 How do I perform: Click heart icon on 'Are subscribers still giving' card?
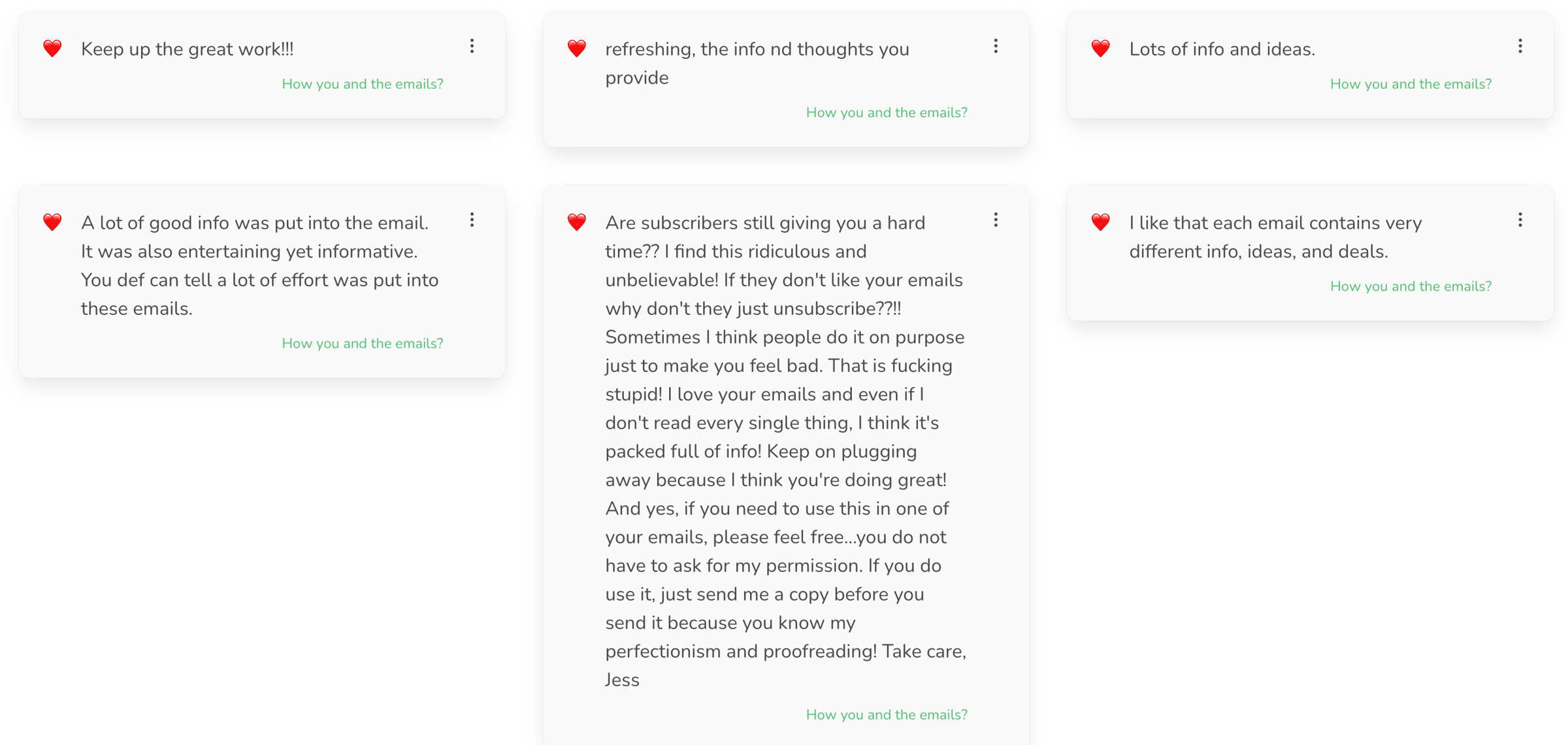click(576, 222)
